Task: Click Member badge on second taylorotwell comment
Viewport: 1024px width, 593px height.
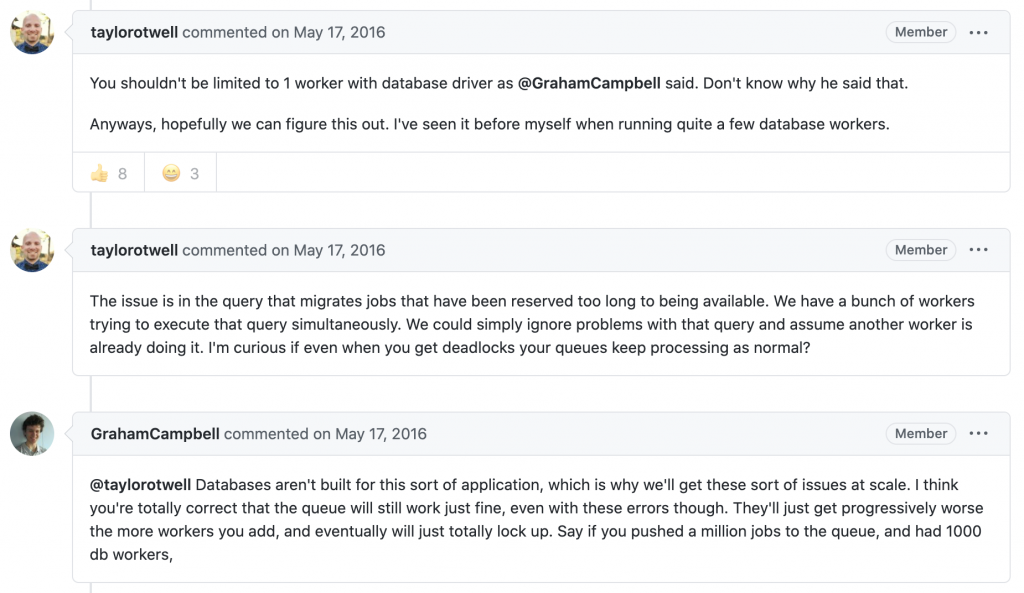Action: 921,250
